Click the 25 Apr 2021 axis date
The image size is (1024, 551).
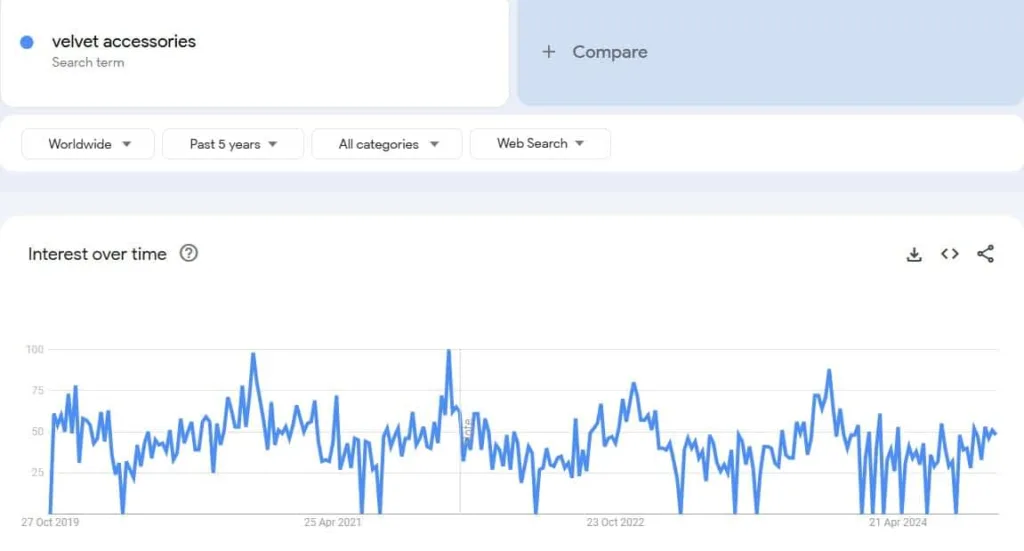click(333, 522)
